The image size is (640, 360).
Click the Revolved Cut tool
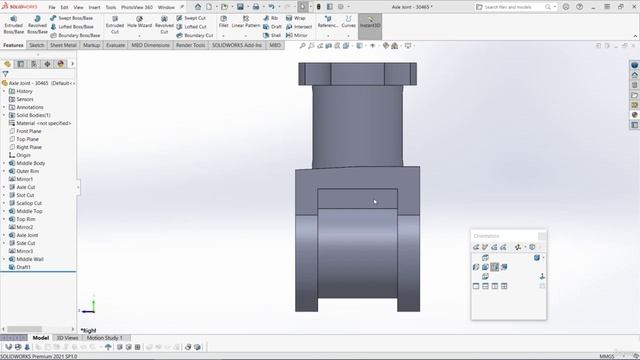164,25
